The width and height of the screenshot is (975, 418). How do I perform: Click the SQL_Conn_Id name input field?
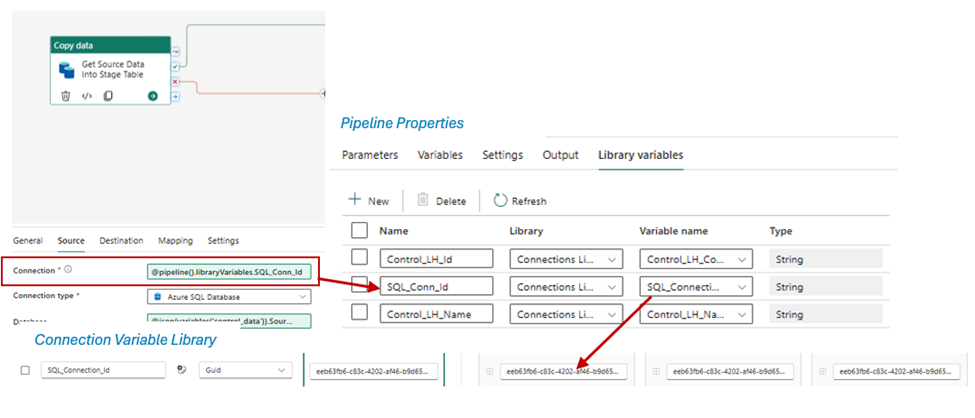(436, 287)
